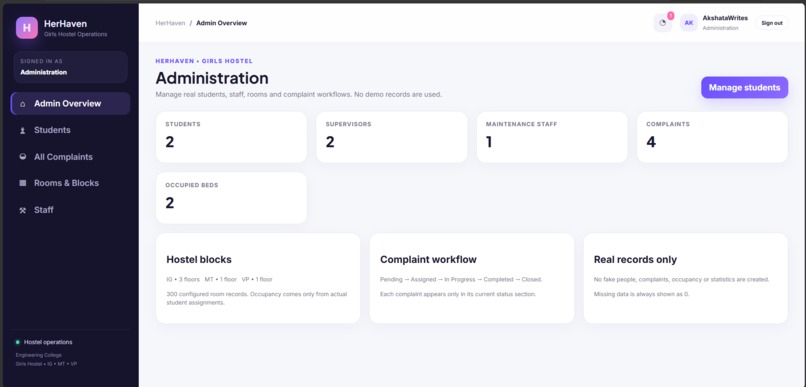The image size is (806, 387).
Task: Click the Students person icon in sidebar
Action: tap(23, 131)
